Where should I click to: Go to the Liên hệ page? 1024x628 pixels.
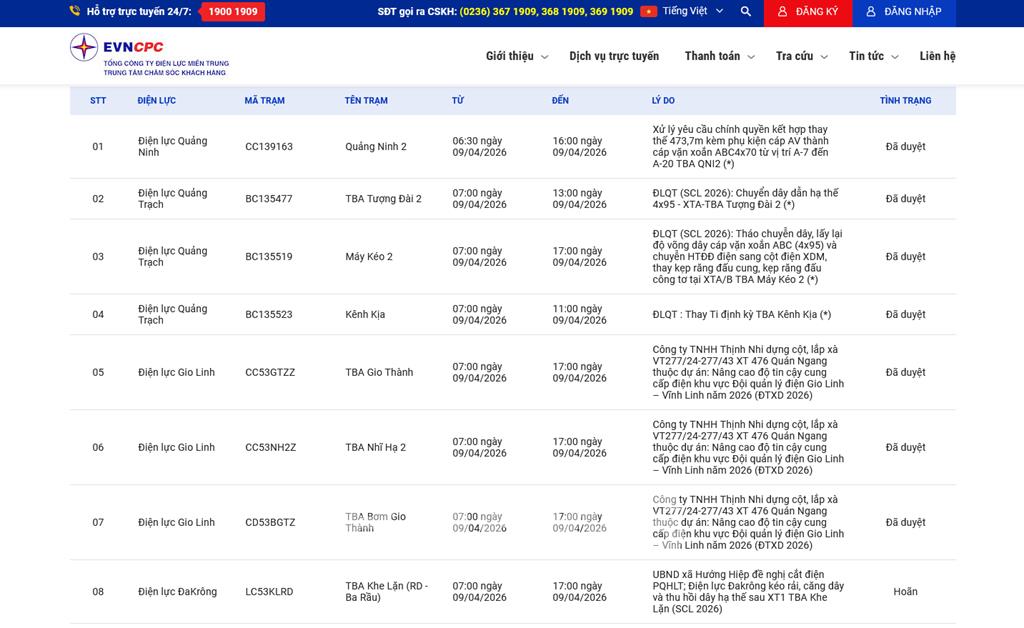tap(937, 57)
